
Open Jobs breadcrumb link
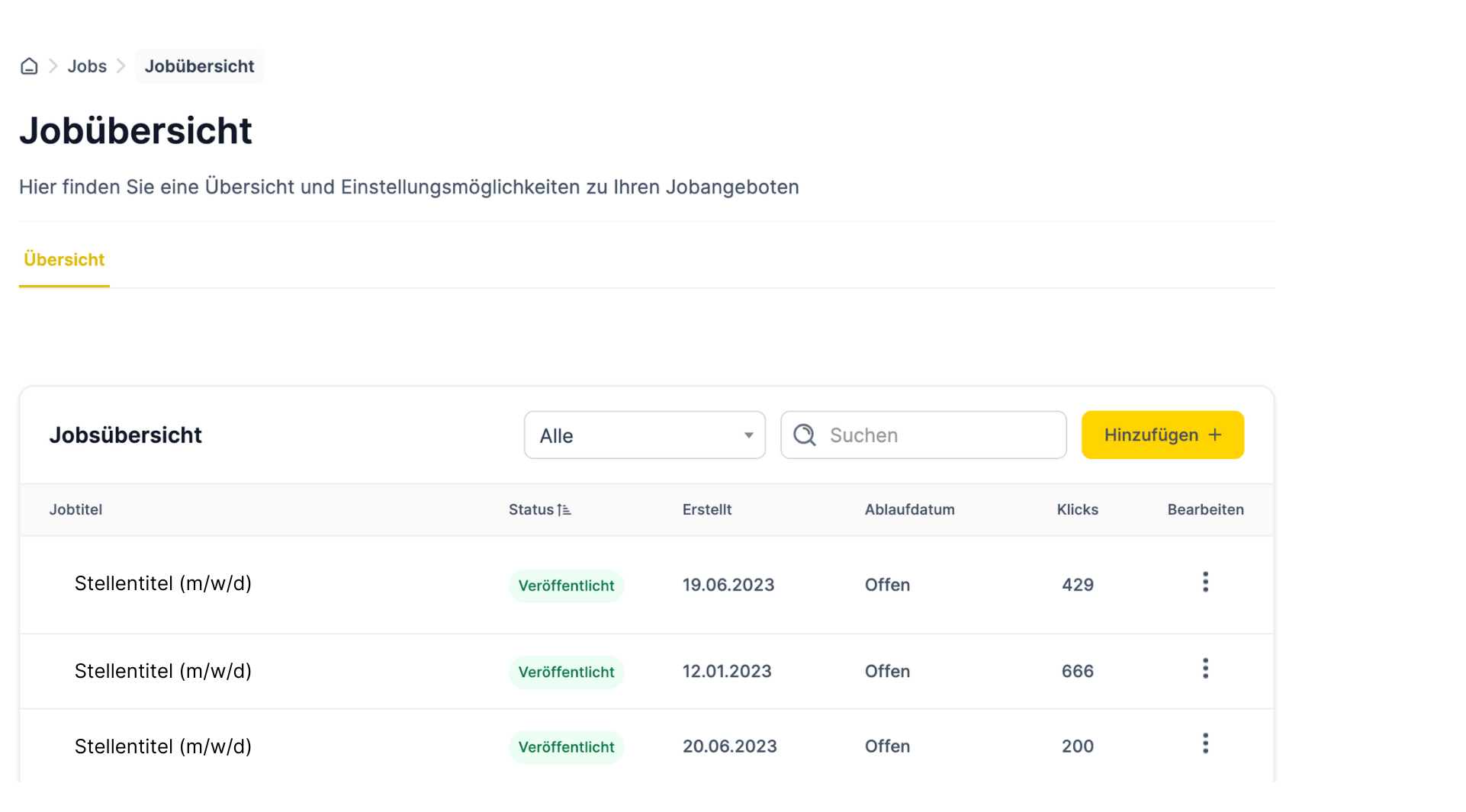coord(87,66)
